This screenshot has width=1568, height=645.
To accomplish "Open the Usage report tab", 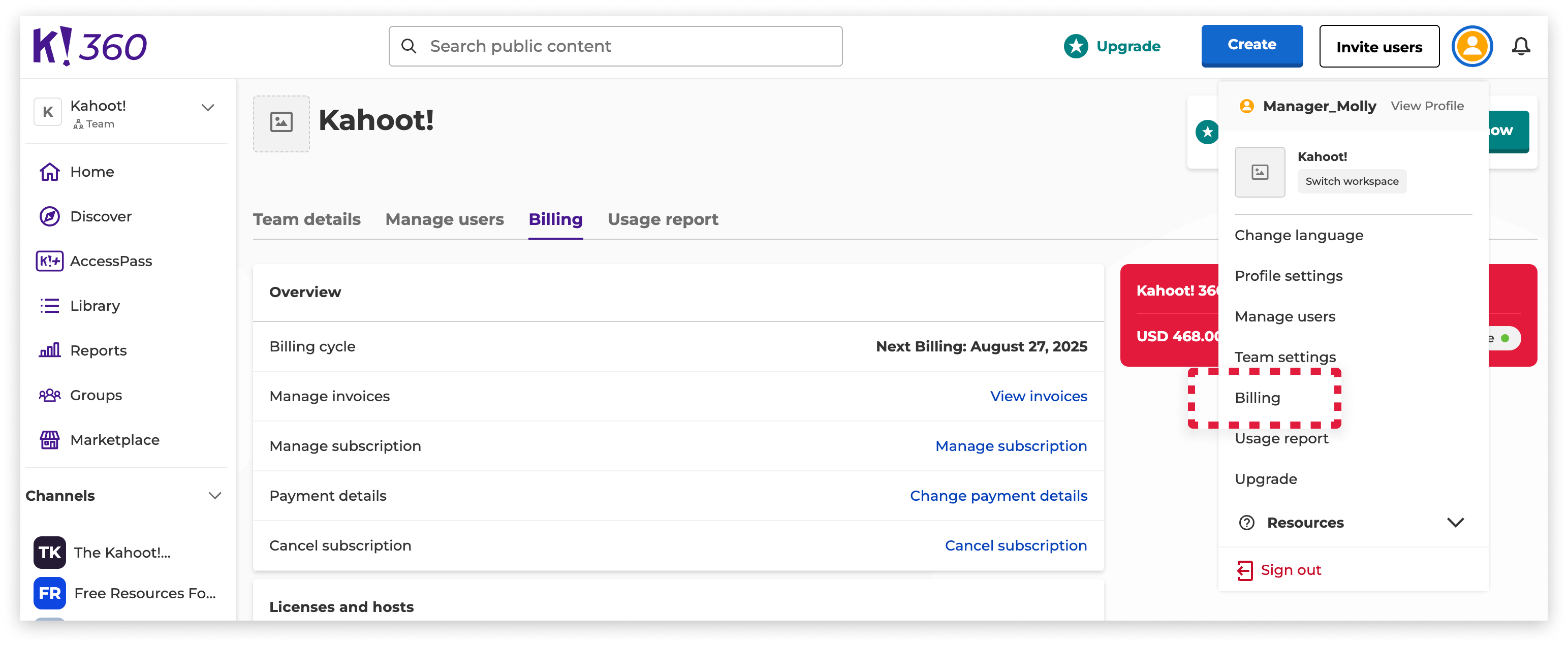I will pos(663,219).
